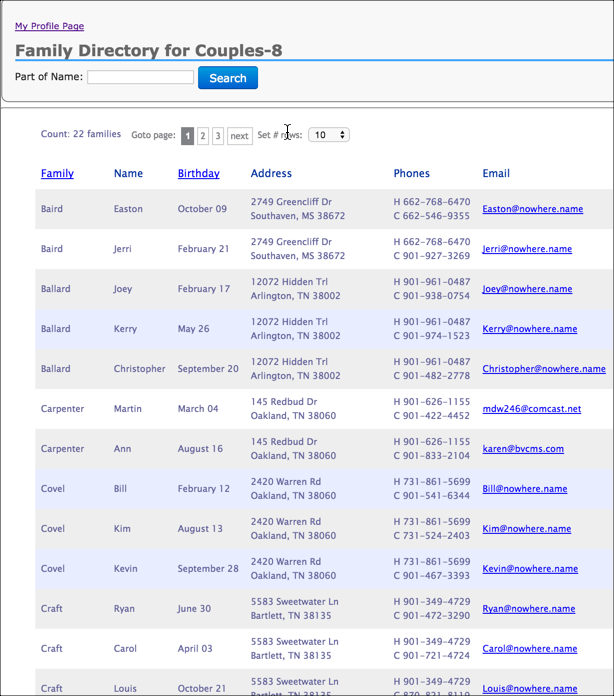The height and width of the screenshot is (696, 614).
Task: Open the My Profile Page link
Action: [49, 26]
